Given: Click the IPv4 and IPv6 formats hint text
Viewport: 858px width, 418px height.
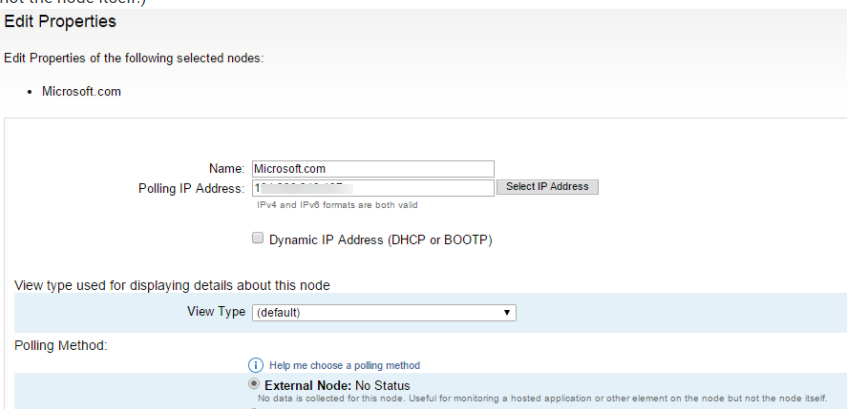Looking at the screenshot, I should point(338,205).
